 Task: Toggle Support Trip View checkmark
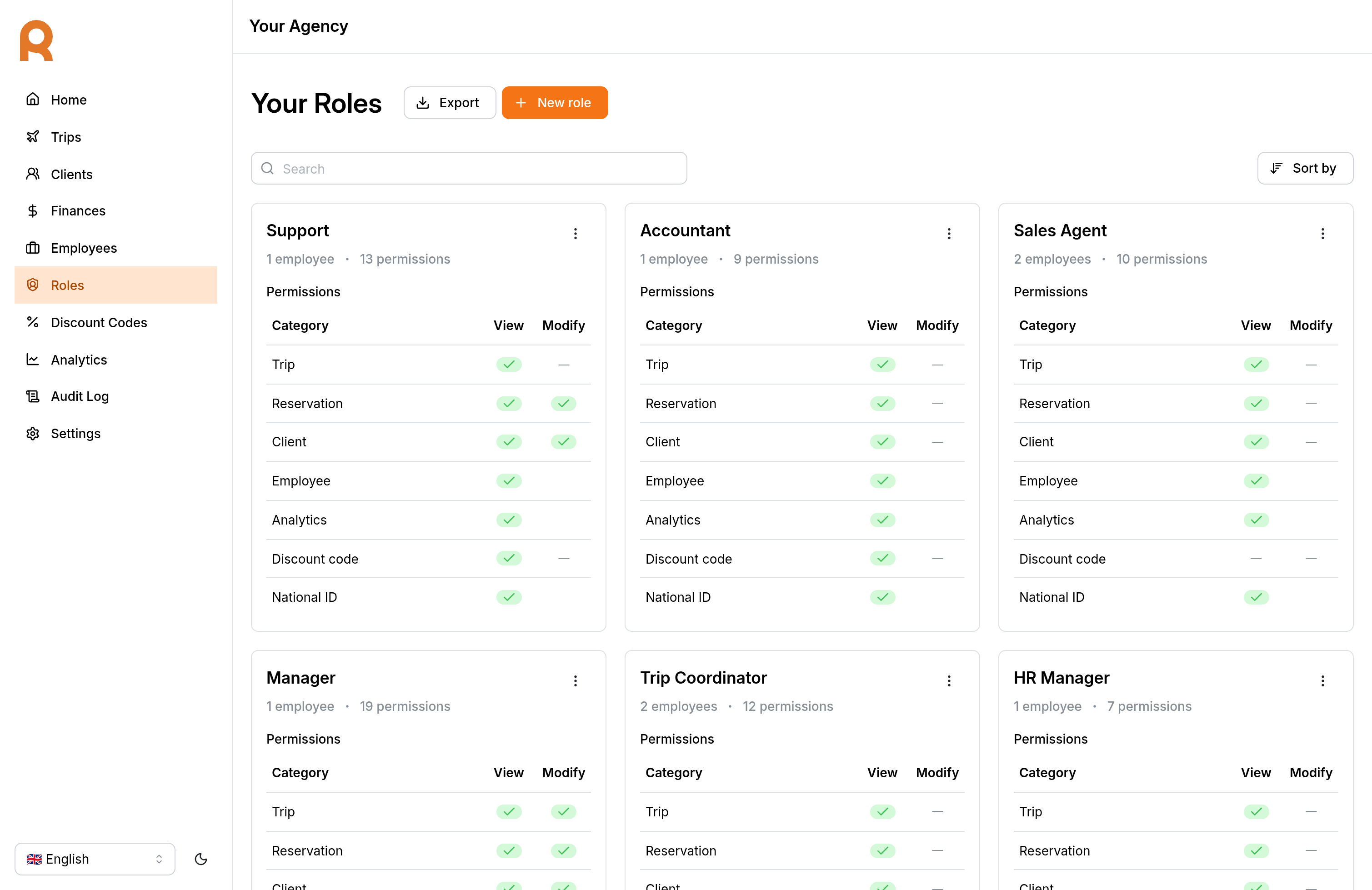click(508, 364)
